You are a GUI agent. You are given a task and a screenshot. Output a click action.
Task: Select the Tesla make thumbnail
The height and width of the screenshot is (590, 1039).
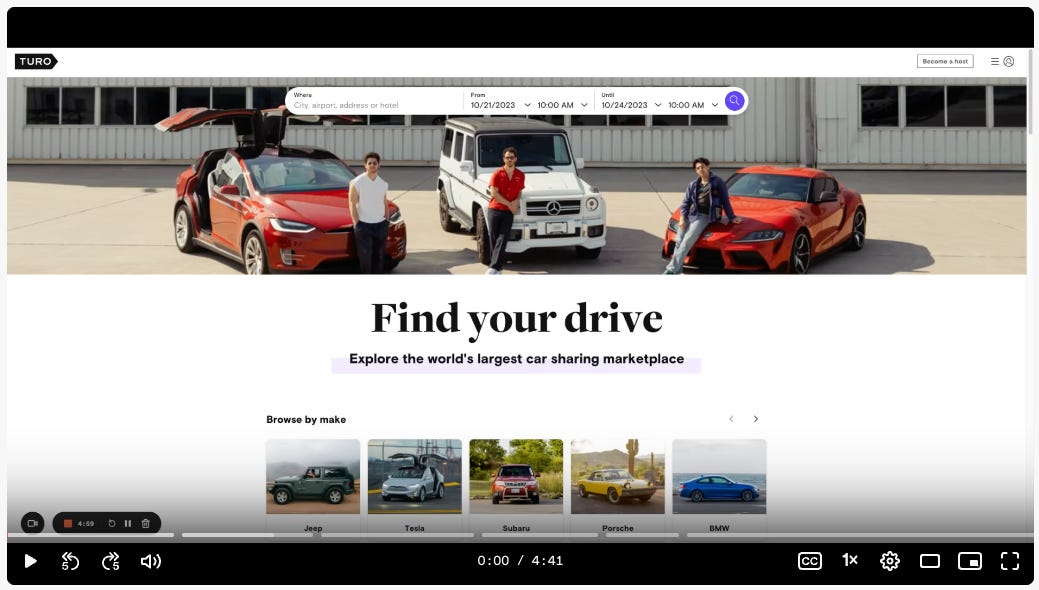[414, 476]
